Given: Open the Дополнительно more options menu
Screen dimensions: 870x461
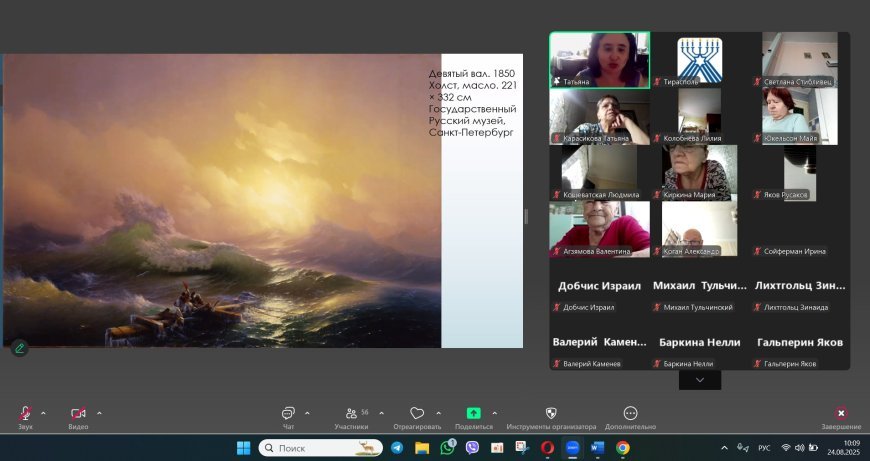Looking at the screenshot, I should coord(630,417).
